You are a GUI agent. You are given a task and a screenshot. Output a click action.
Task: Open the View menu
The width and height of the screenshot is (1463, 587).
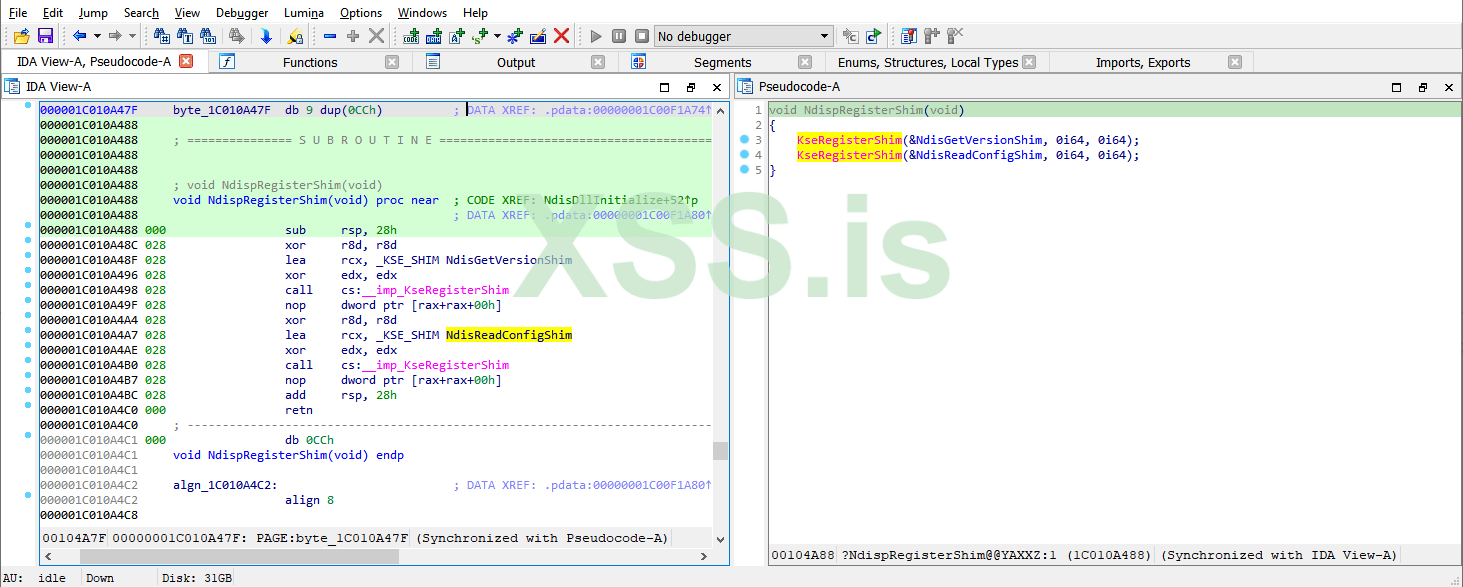[x=187, y=12]
